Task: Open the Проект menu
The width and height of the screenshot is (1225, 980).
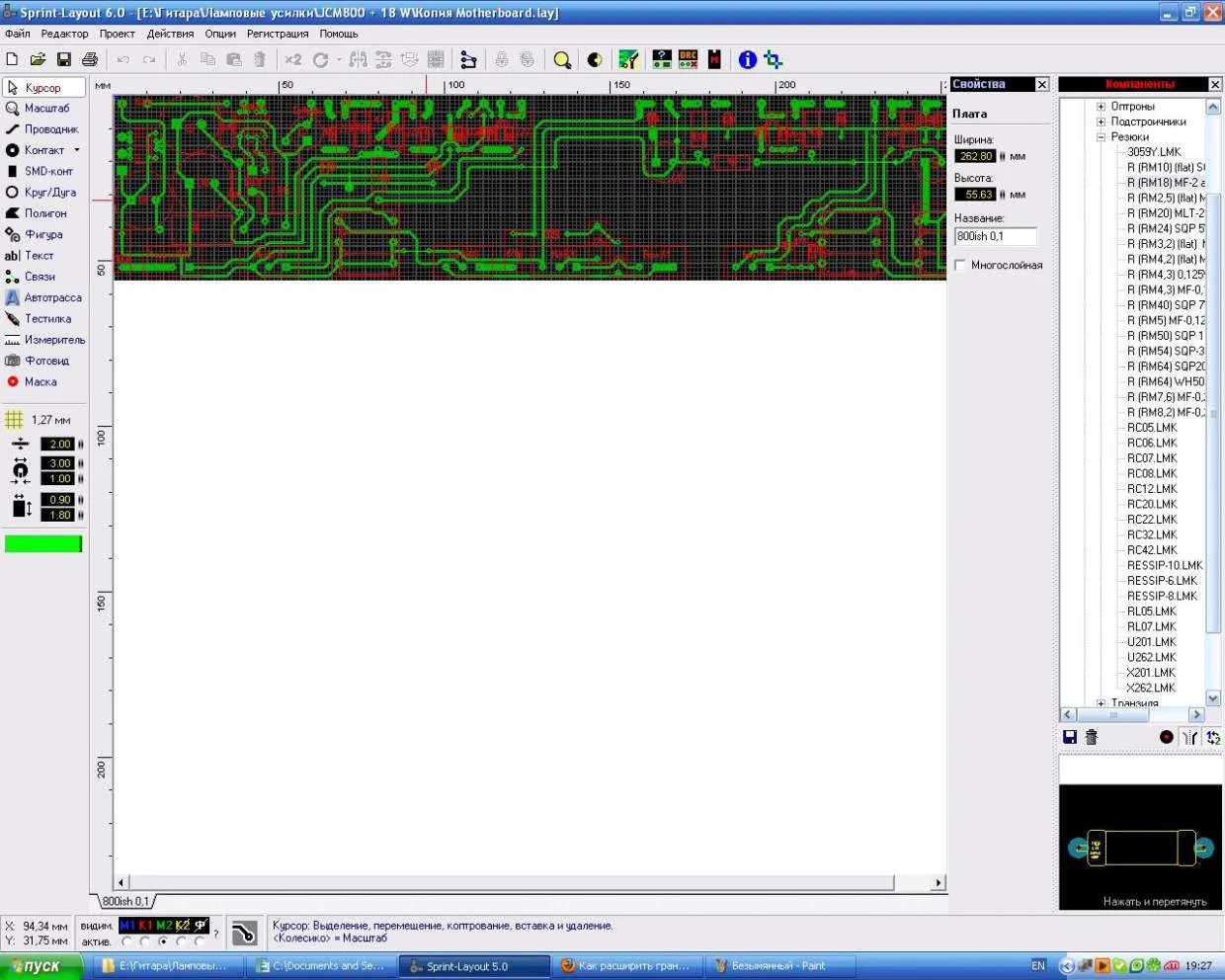Action: pyautogui.click(x=117, y=34)
